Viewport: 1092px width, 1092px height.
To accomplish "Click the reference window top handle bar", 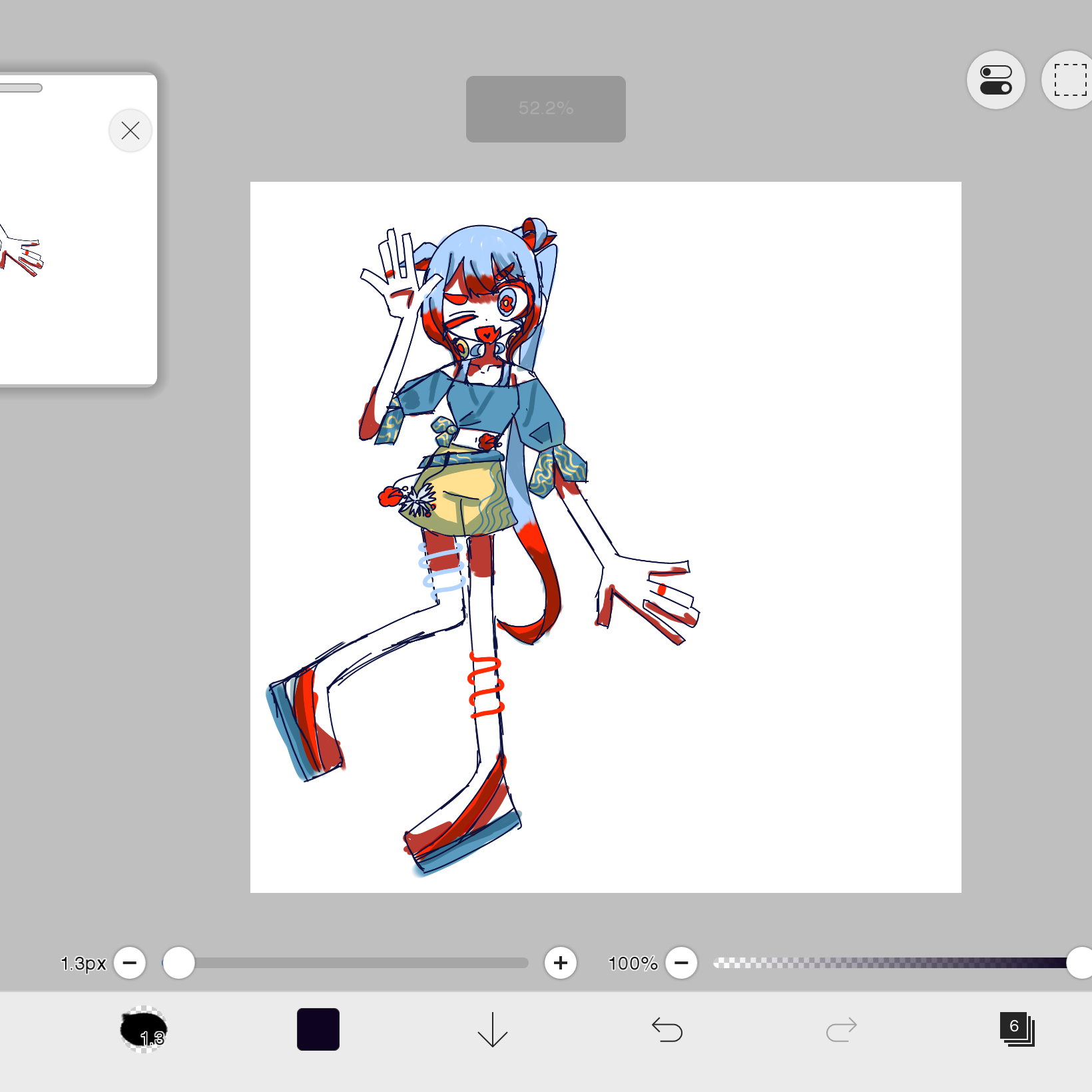I will 21,88.
